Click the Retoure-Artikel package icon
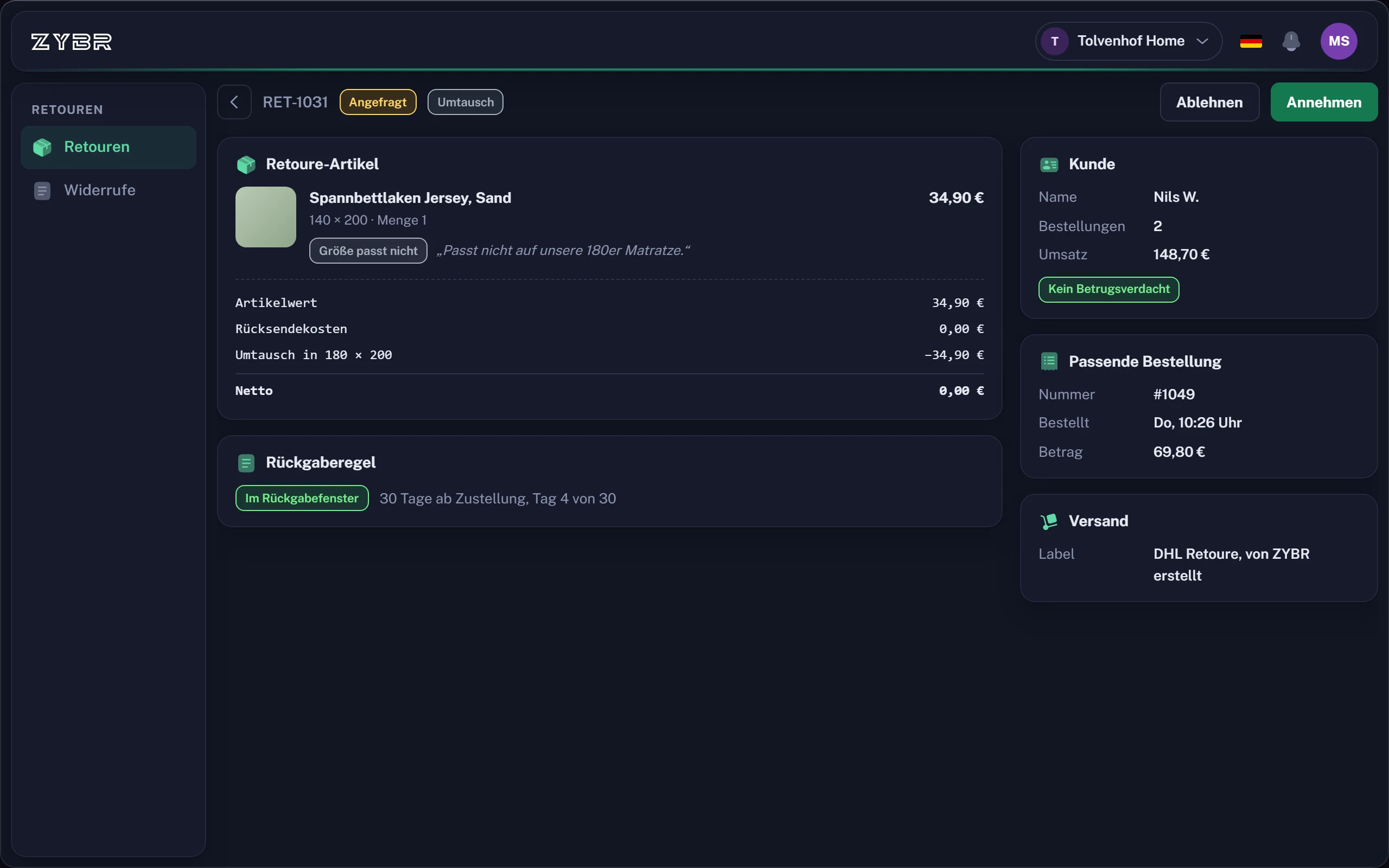 [246, 165]
